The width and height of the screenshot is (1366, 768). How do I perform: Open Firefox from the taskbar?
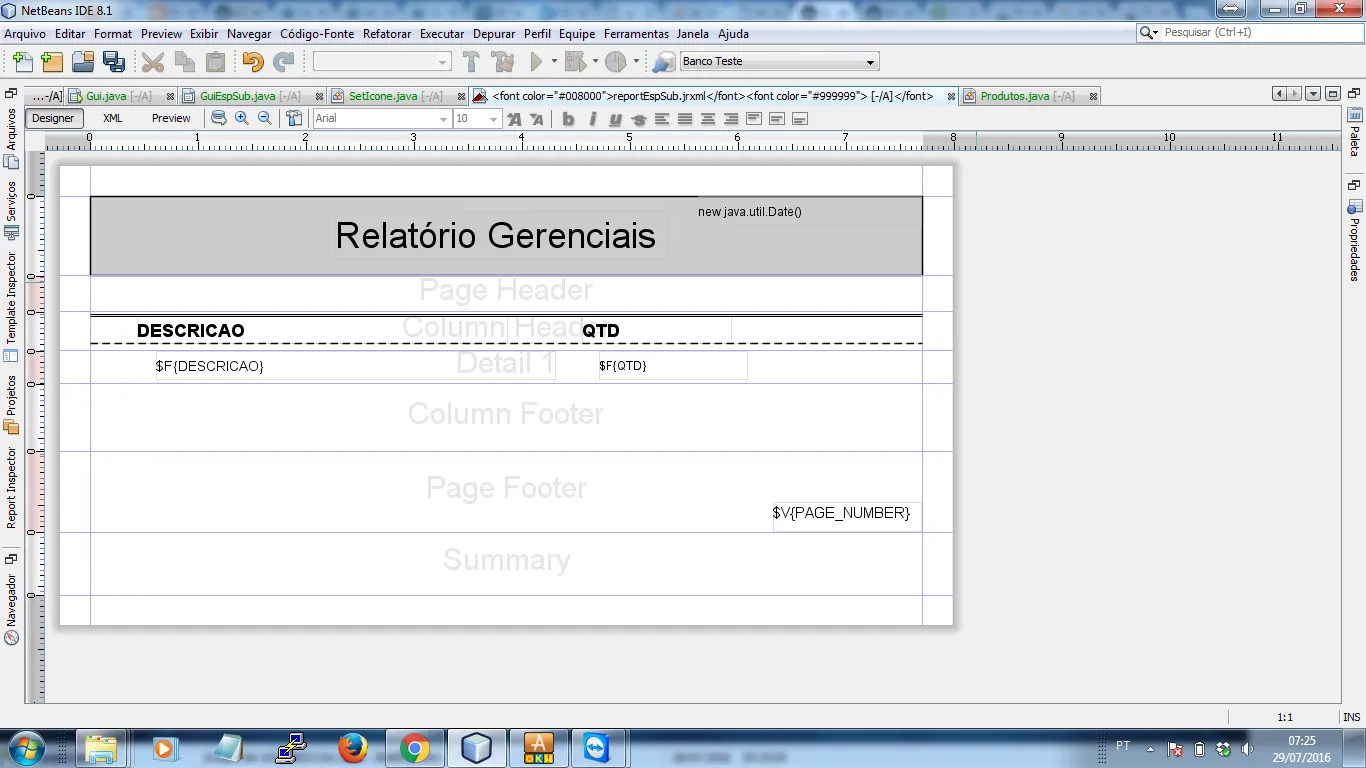coord(352,748)
